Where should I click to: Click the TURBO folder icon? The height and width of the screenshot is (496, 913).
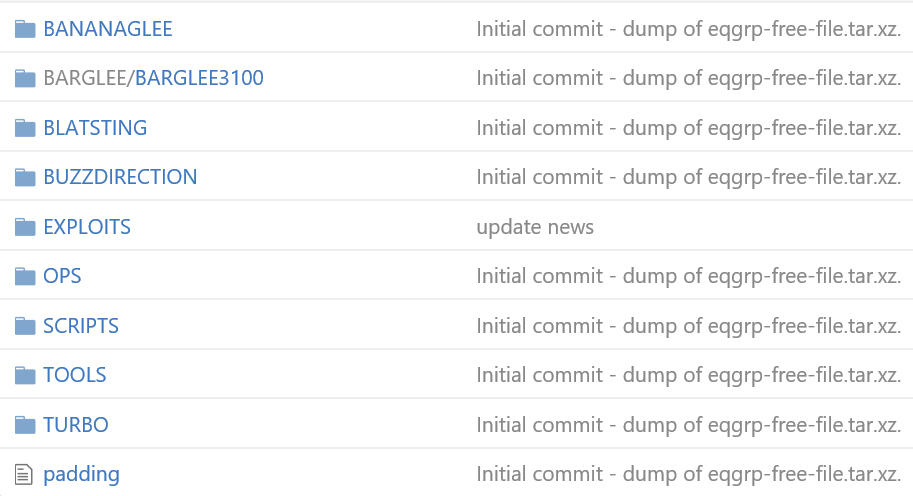(24, 425)
